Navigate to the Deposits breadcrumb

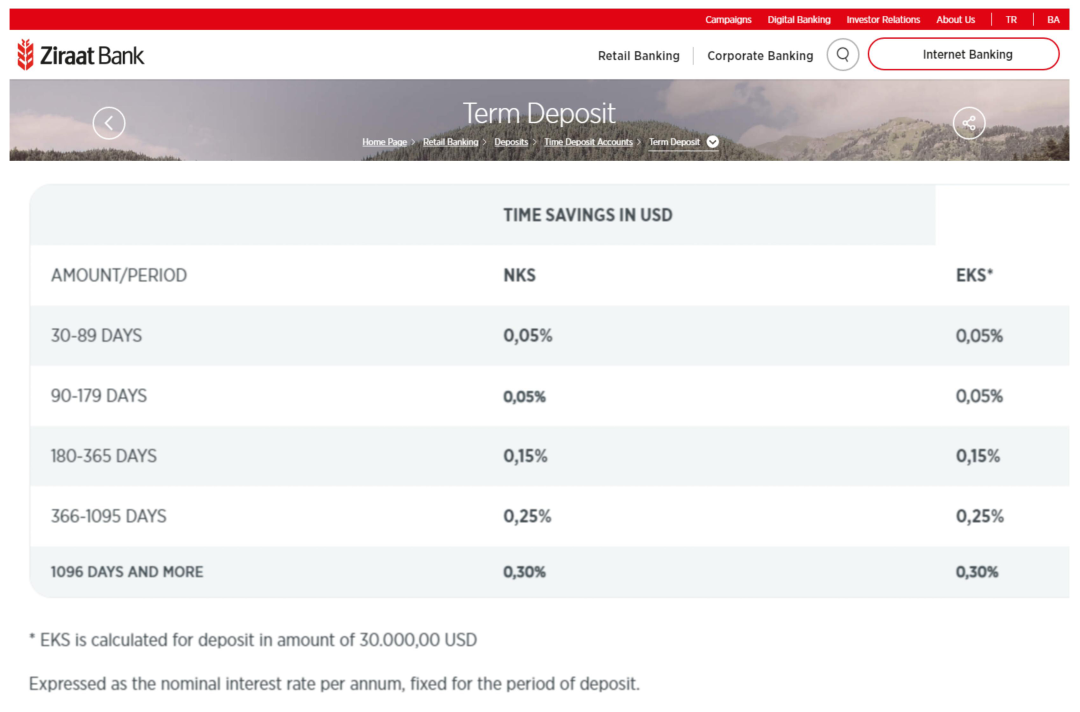pyautogui.click(x=511, y=142)
